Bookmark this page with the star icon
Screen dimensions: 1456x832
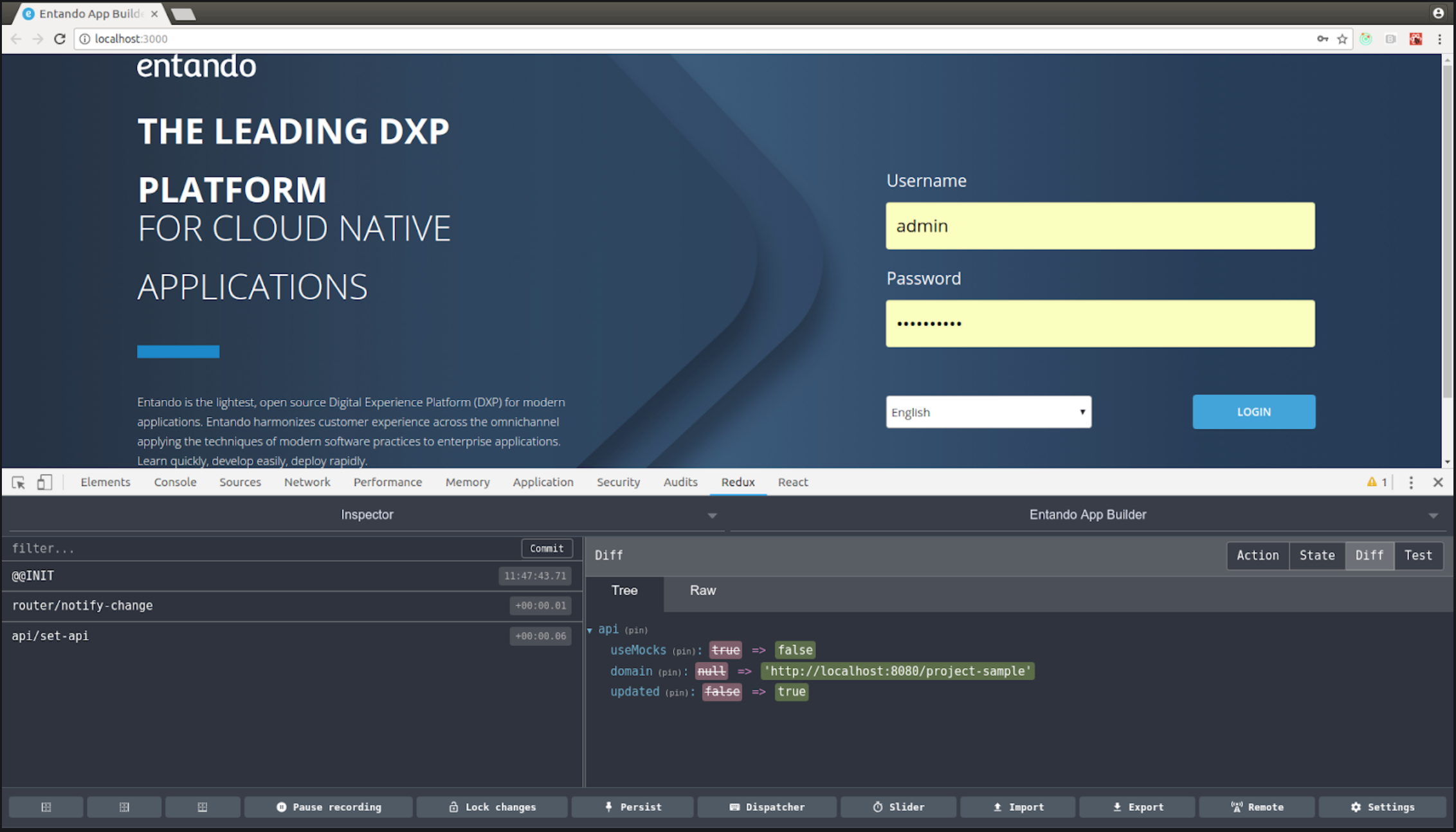pyautogui.click(x=1342, y=39)
